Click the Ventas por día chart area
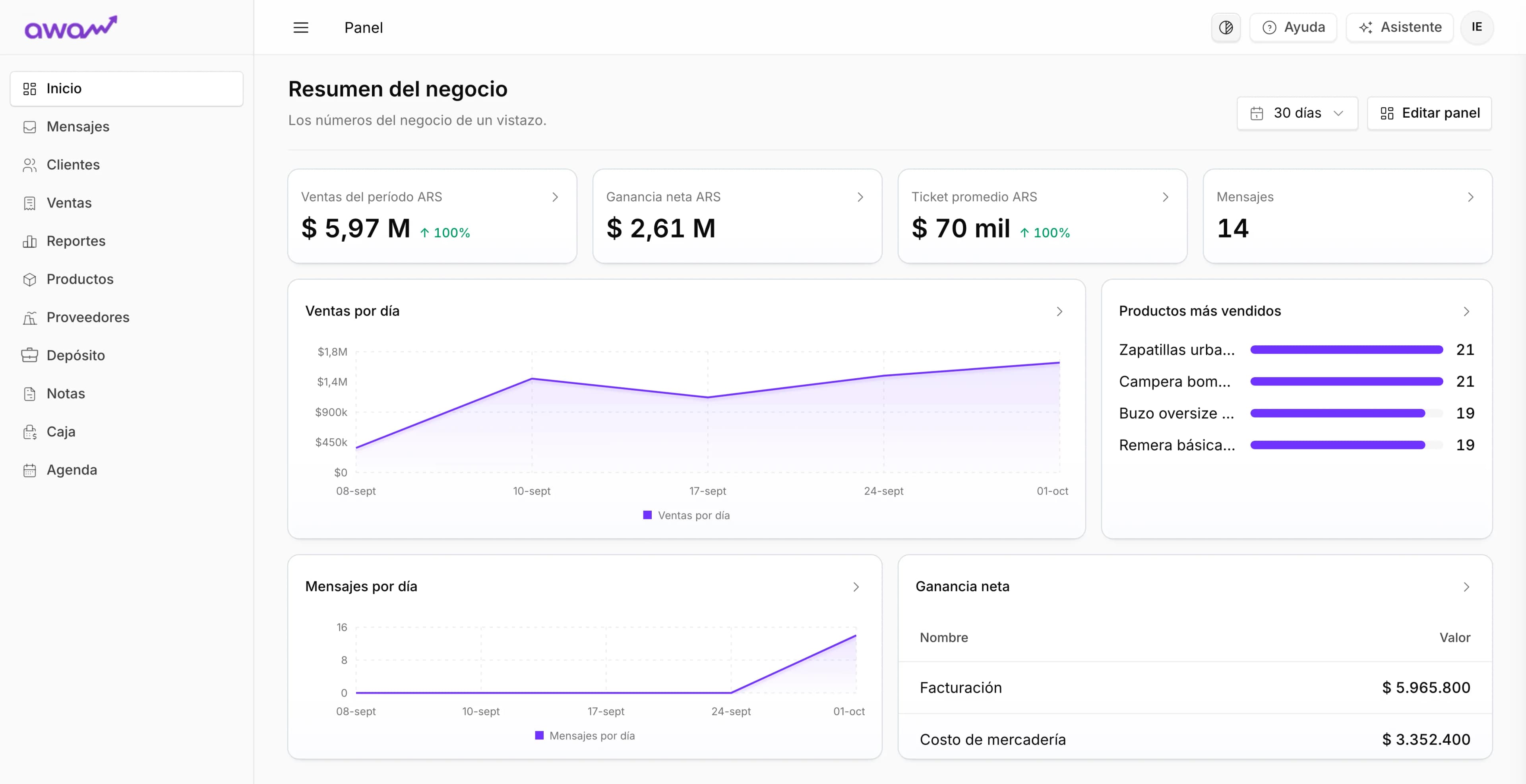The height and width of the screenshot is (784, 1526). coord(707,412)
